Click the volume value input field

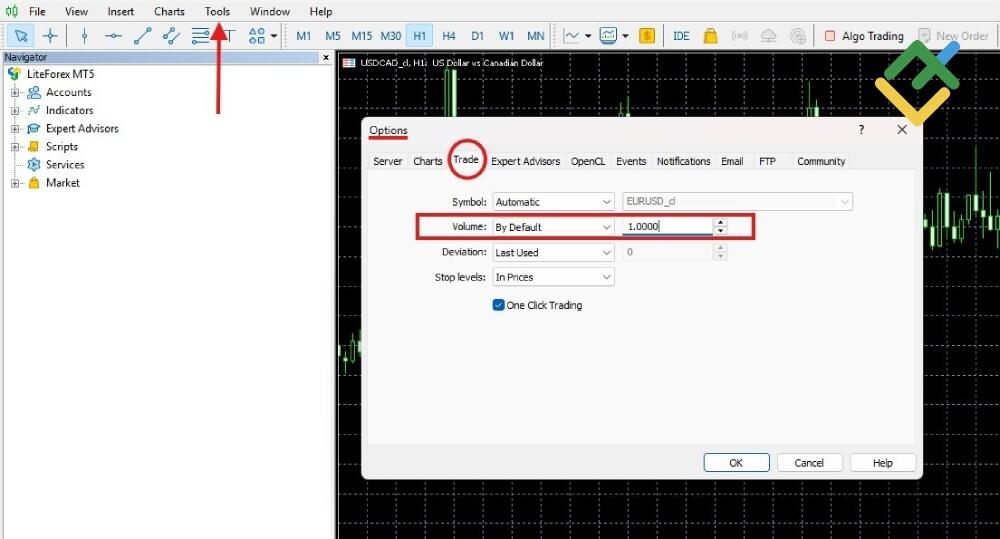(667, 227)
